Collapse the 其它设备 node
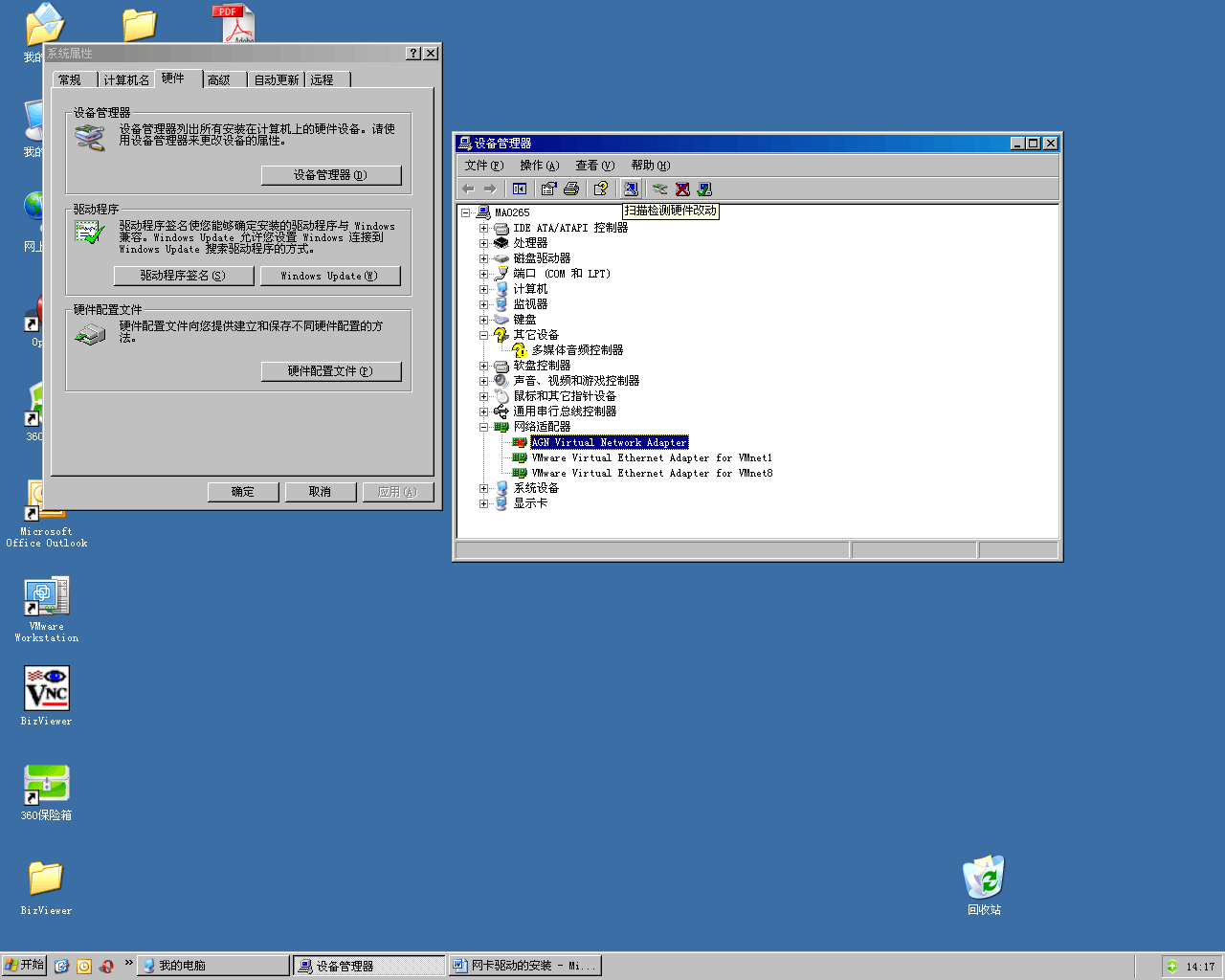Image resolution: width=1225 pixels, height=980 pixels. coord(483,335)
